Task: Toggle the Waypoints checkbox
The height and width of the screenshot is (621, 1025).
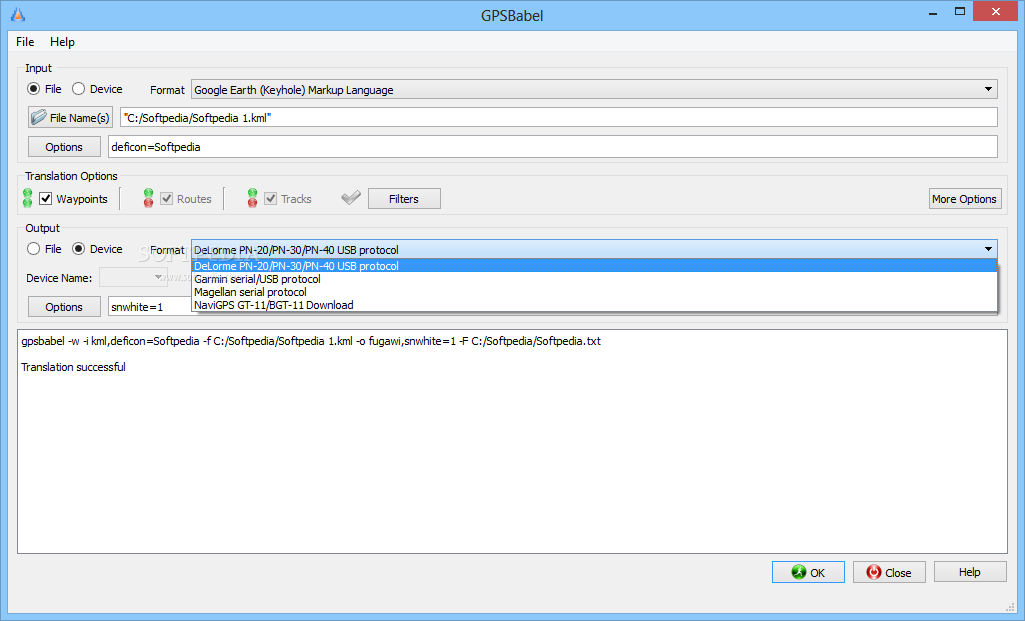Action: (46, 199)
